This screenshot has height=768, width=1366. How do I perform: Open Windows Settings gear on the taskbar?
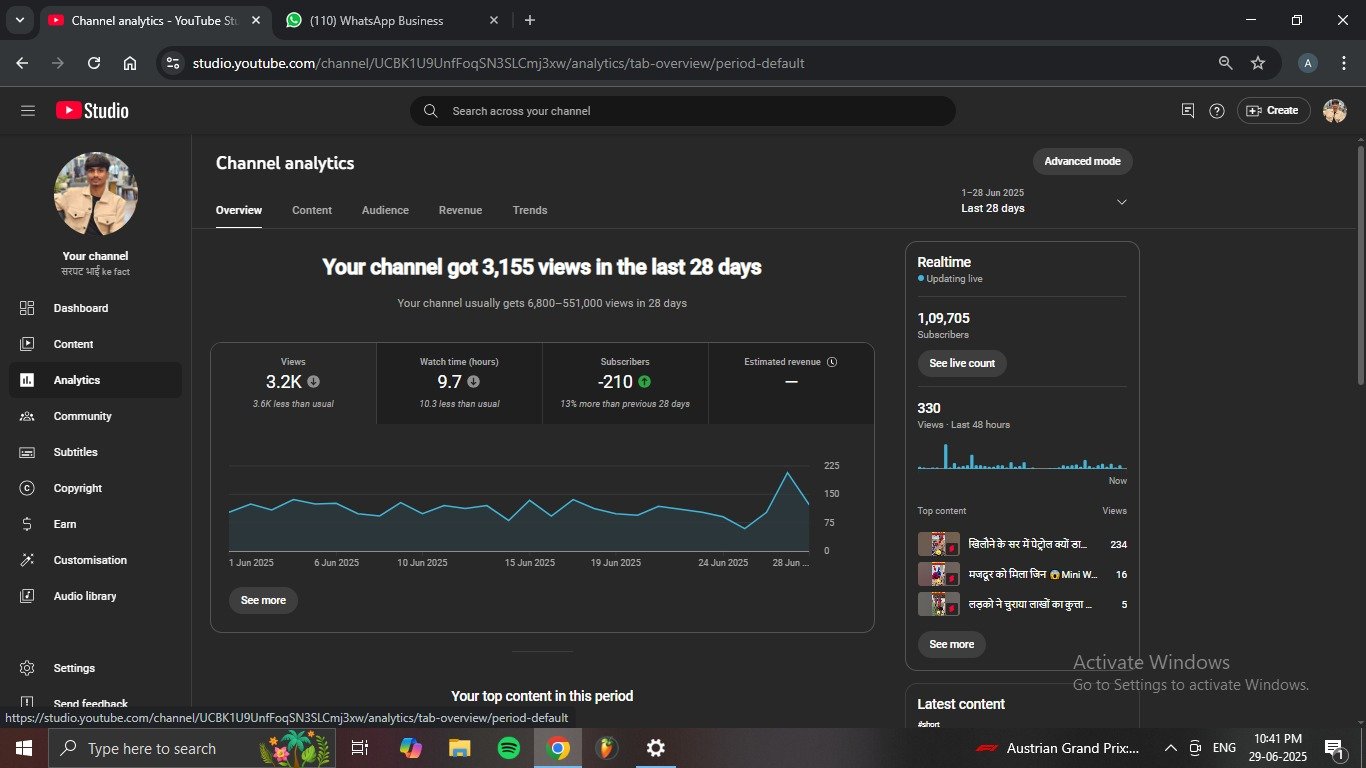656,748
